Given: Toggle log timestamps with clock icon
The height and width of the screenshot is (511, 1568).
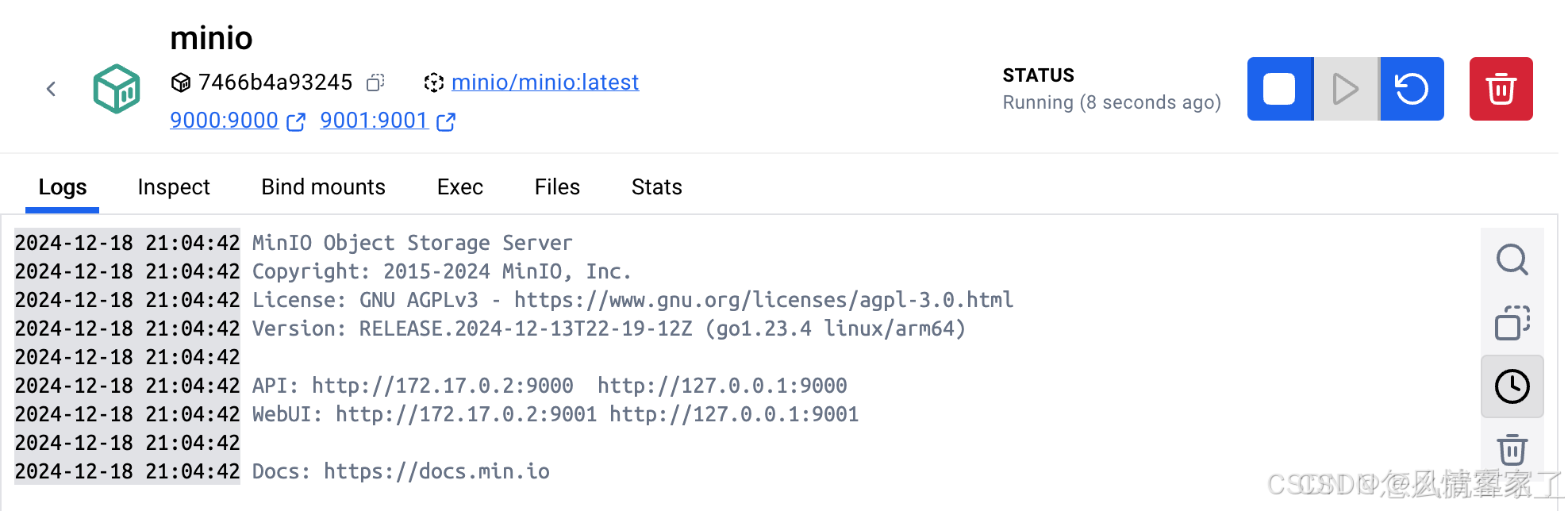Looking at the screenshot, I should pos(1512,386).
